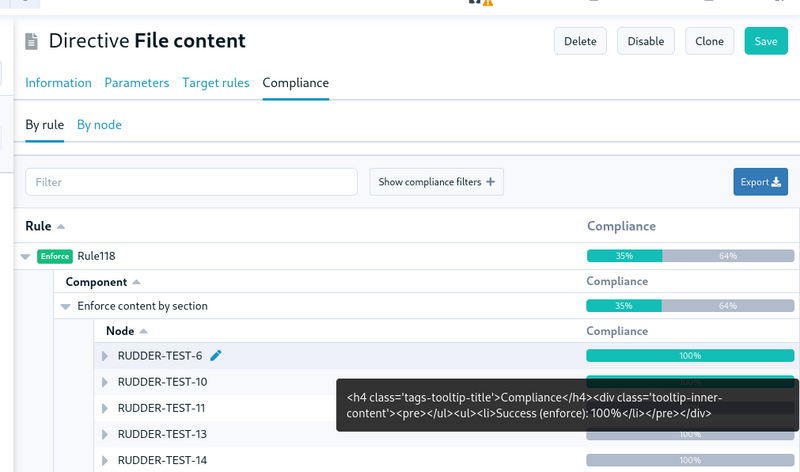This screenshot has height=472, width=800.
Task: Click the top-level Compliance column header
Action: (x=621, y=226)
